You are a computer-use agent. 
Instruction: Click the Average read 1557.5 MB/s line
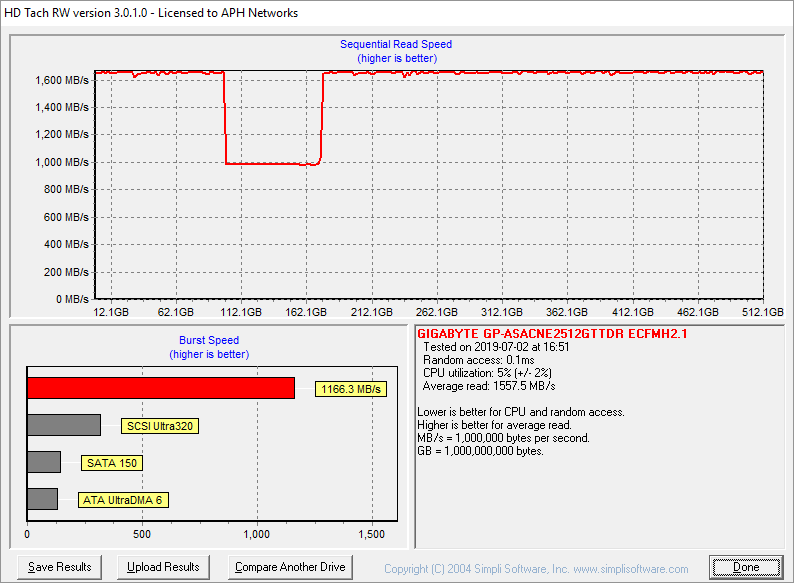pyautogui.click(x=489, y=386)
